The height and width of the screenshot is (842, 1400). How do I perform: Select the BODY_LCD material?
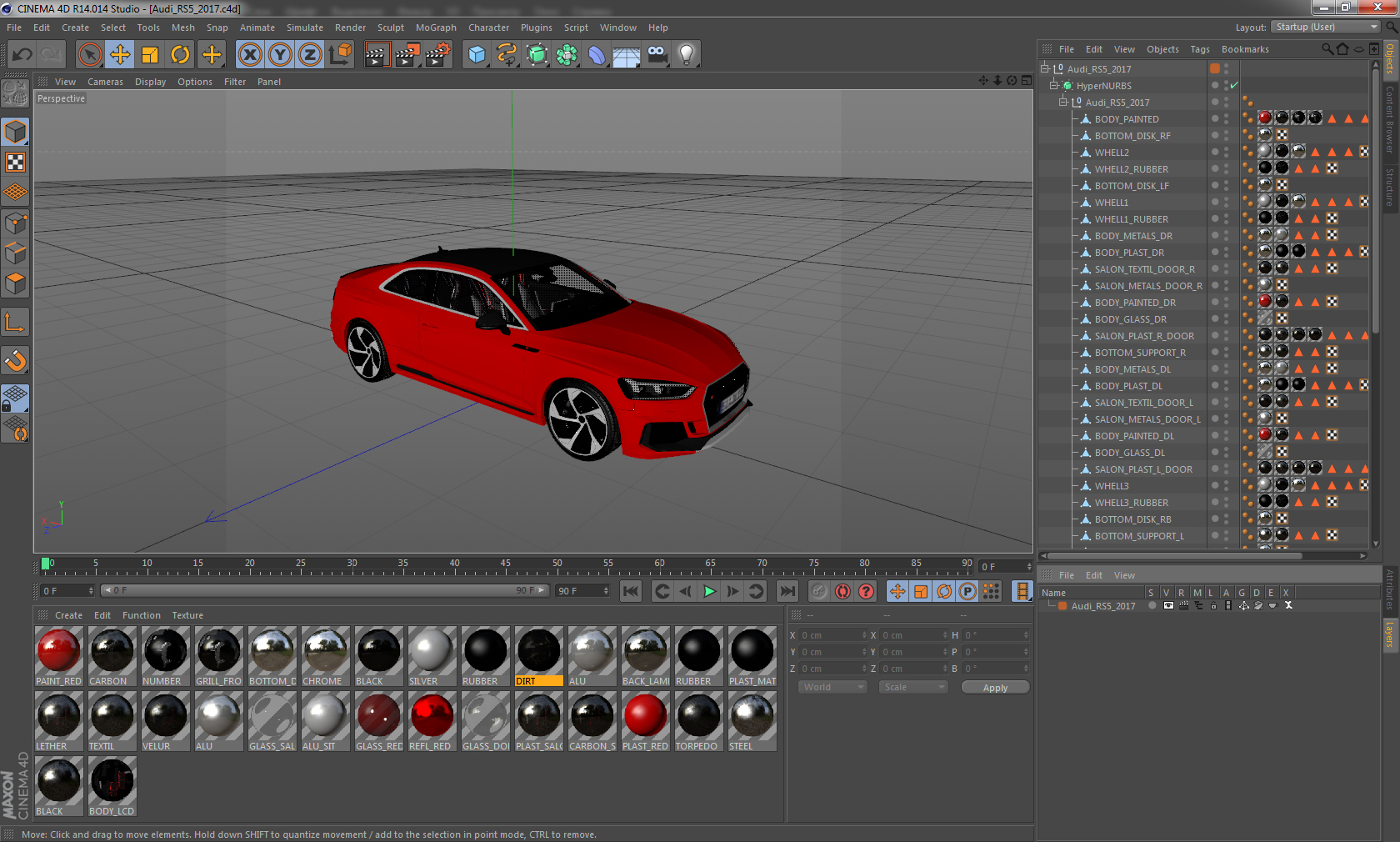click(112, 786)
